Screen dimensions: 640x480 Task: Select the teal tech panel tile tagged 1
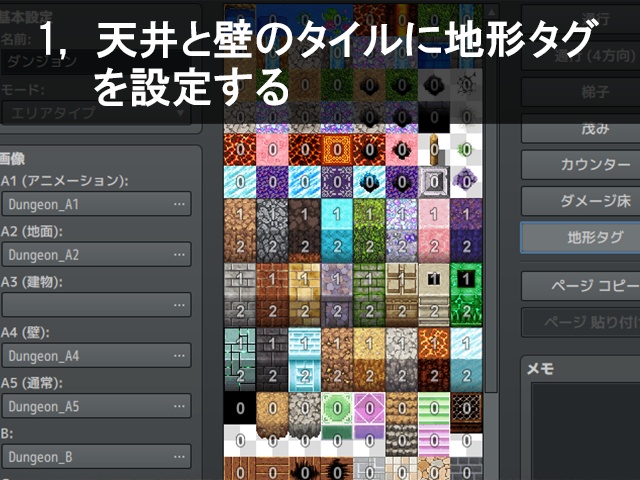[x=240, y=344]
